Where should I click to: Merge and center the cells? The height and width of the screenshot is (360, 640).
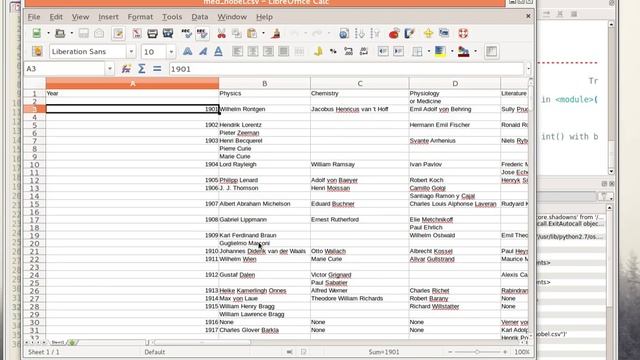click(x=299, y=51)
